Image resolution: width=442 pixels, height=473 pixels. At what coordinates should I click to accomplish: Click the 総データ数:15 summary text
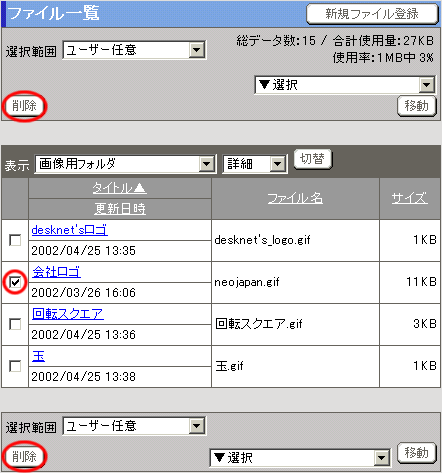pyautogui.click(x=276, y=41)
